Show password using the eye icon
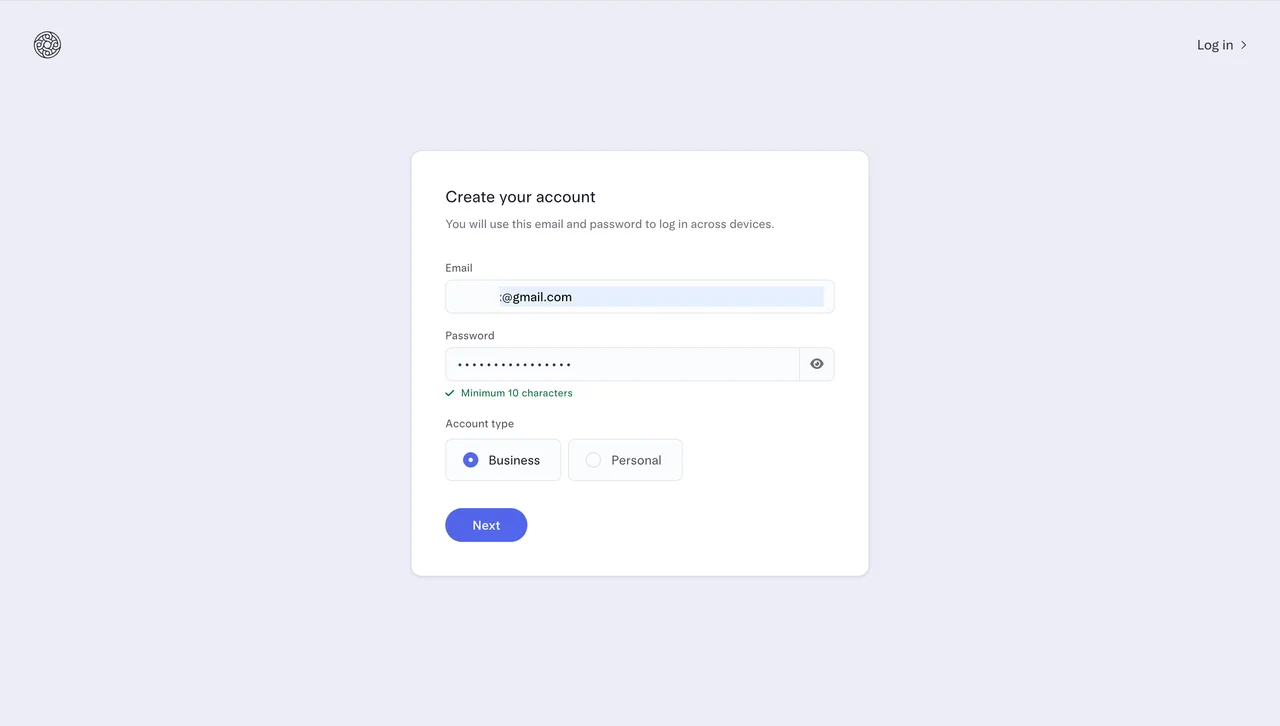Image resolution: width=1280 pixels, height=726 pixels. (817, 364)
